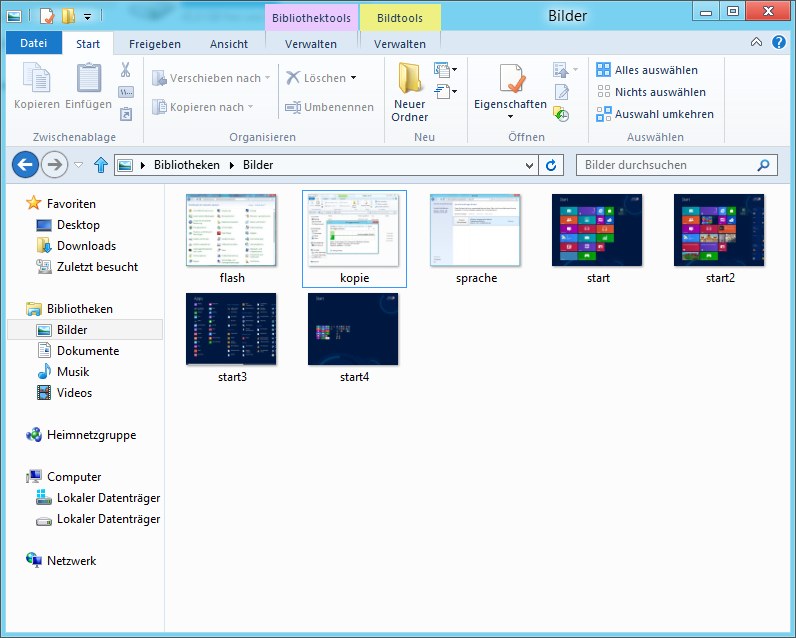Click Nichts auswählen
796x638 pixels.
[x=651, y=92]
